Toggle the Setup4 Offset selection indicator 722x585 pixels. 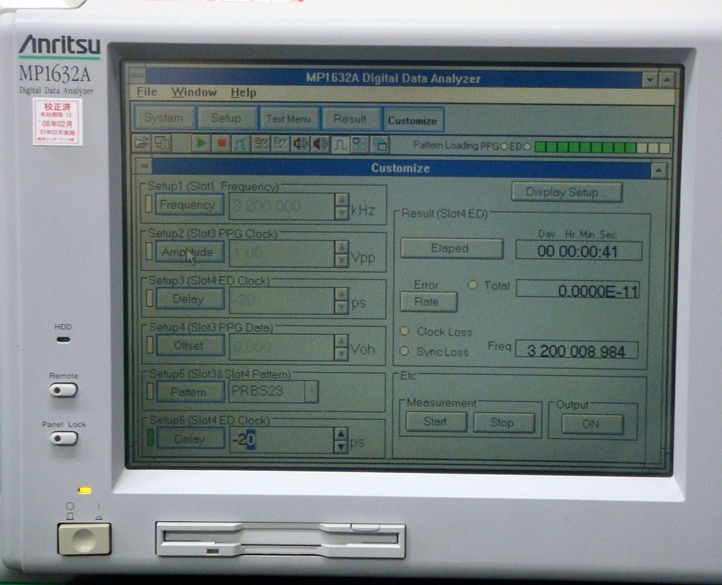pyautogui.click(x=150, y=345)
